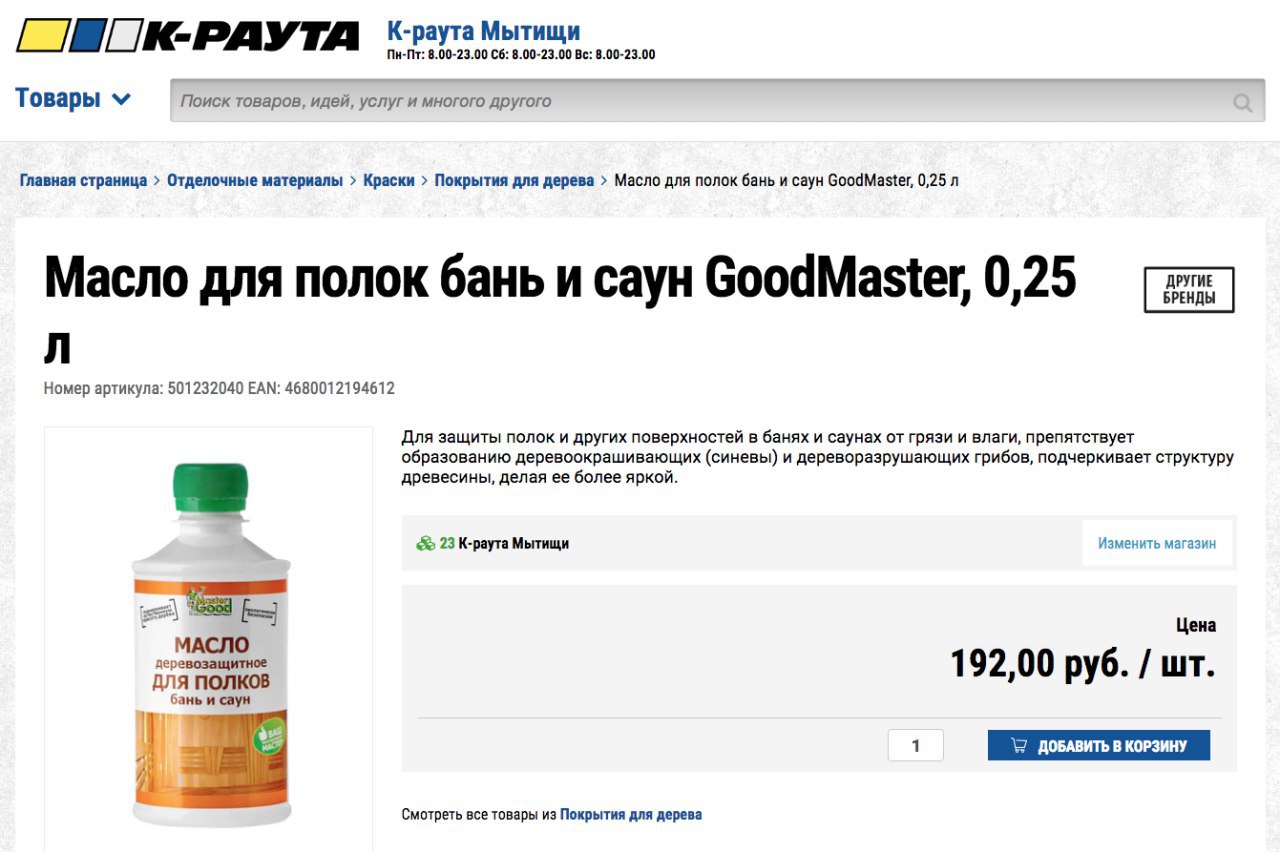Click the Другие бренды badge
The image size is (1280, 852).
1189,290
